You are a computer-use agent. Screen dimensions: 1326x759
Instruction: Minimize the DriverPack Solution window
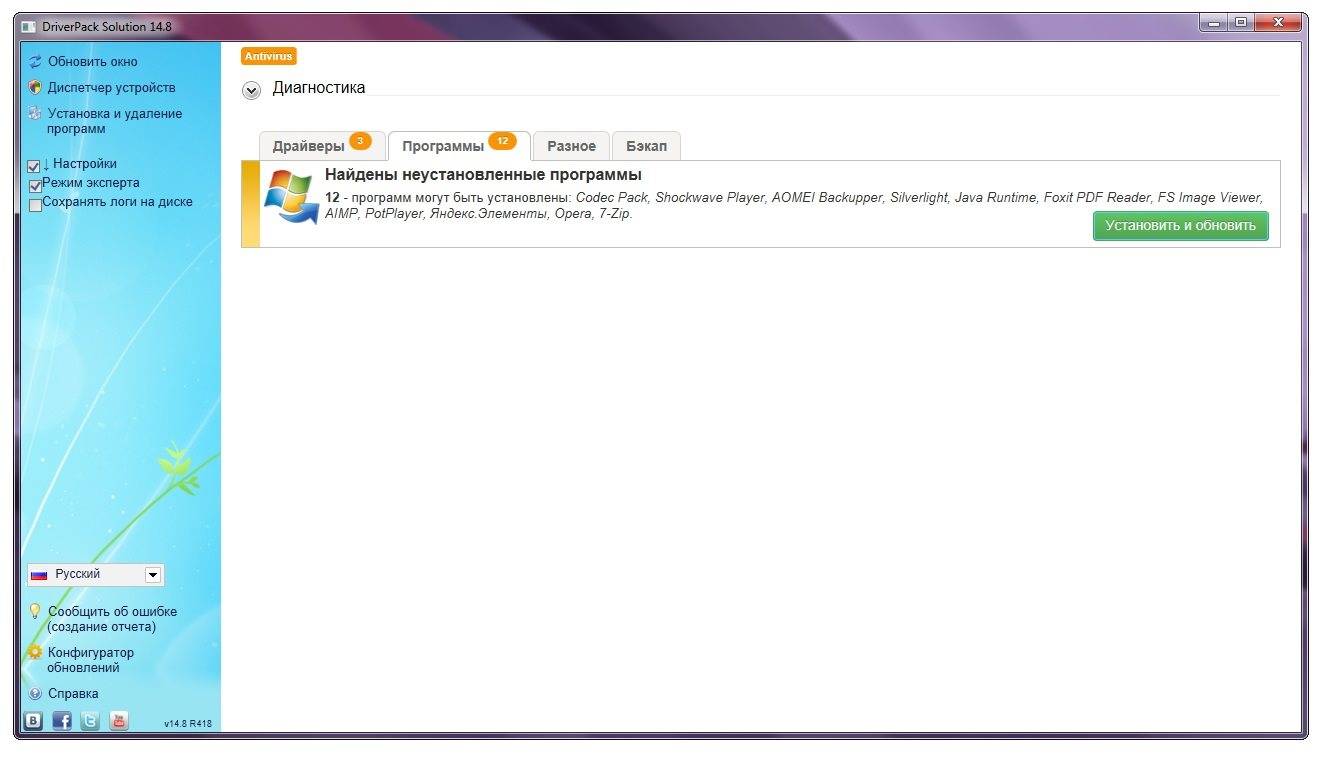point(1214,23)
